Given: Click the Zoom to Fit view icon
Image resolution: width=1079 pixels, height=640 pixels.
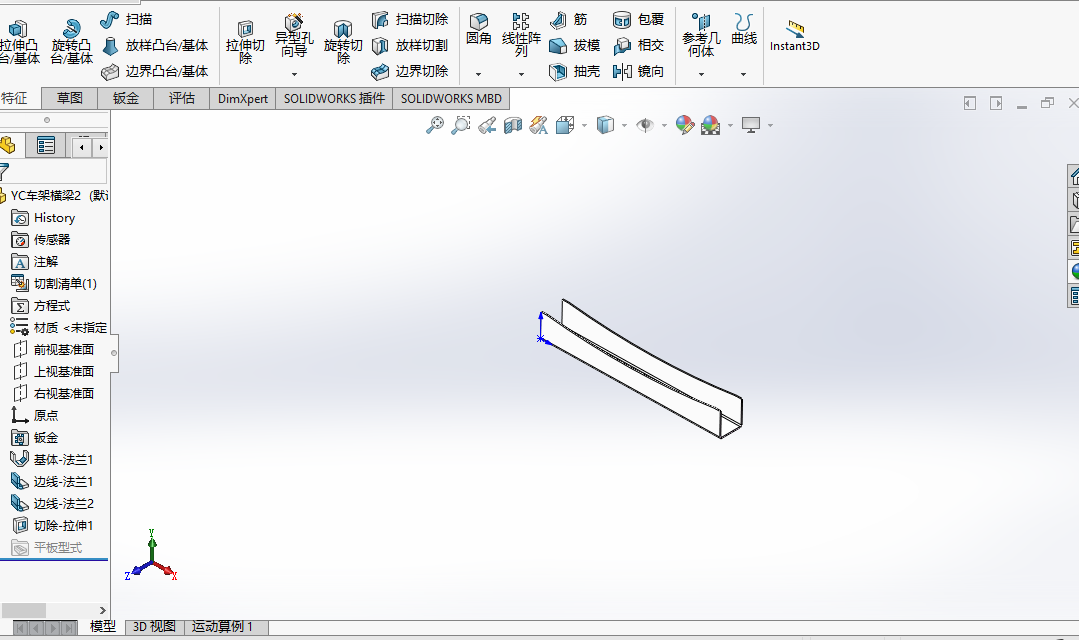Looking at the screenshot, I should [435, 125].
